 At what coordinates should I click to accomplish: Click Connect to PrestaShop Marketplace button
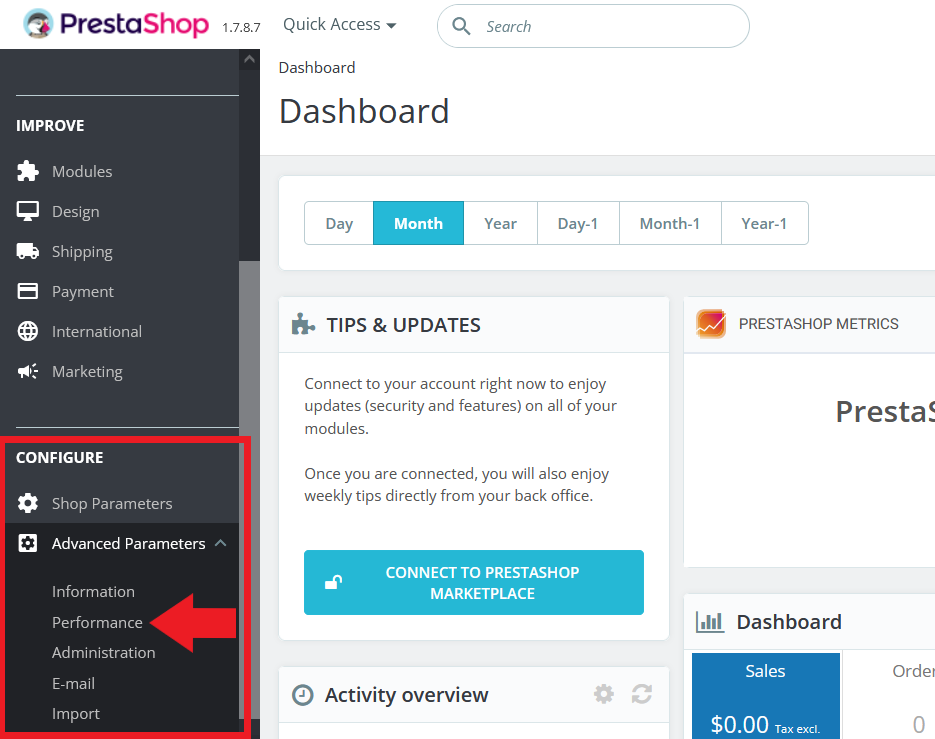[473, 582]
